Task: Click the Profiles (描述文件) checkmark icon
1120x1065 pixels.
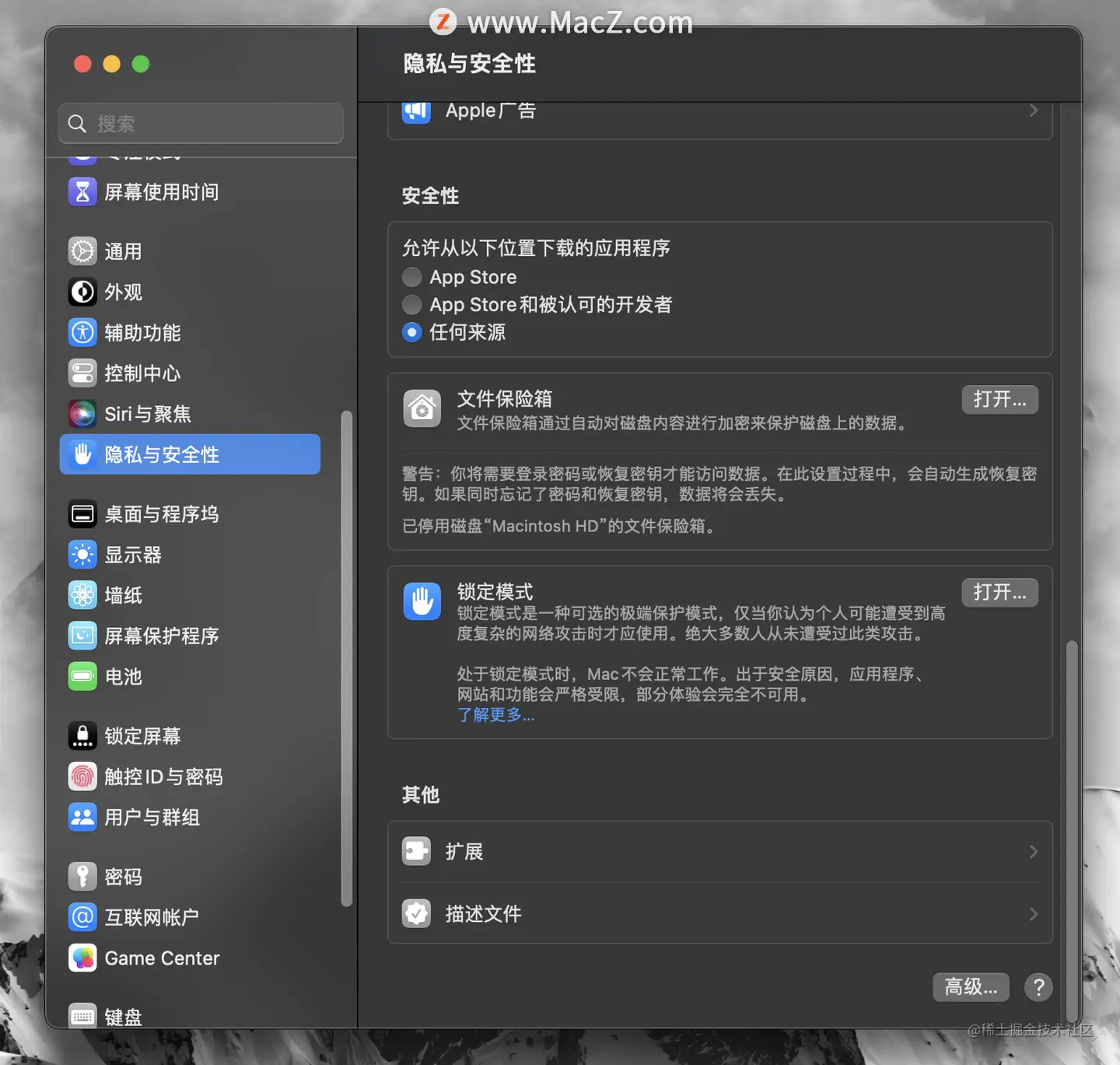Action: pos(417,913)
